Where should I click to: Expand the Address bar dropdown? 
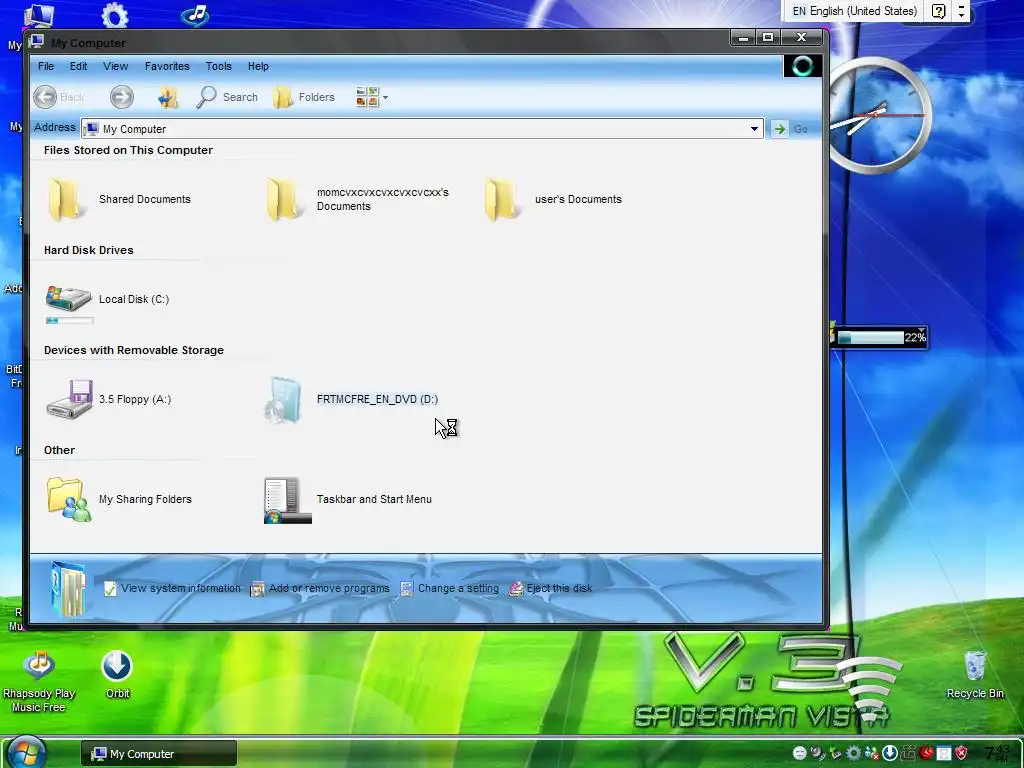coord(754,129)
